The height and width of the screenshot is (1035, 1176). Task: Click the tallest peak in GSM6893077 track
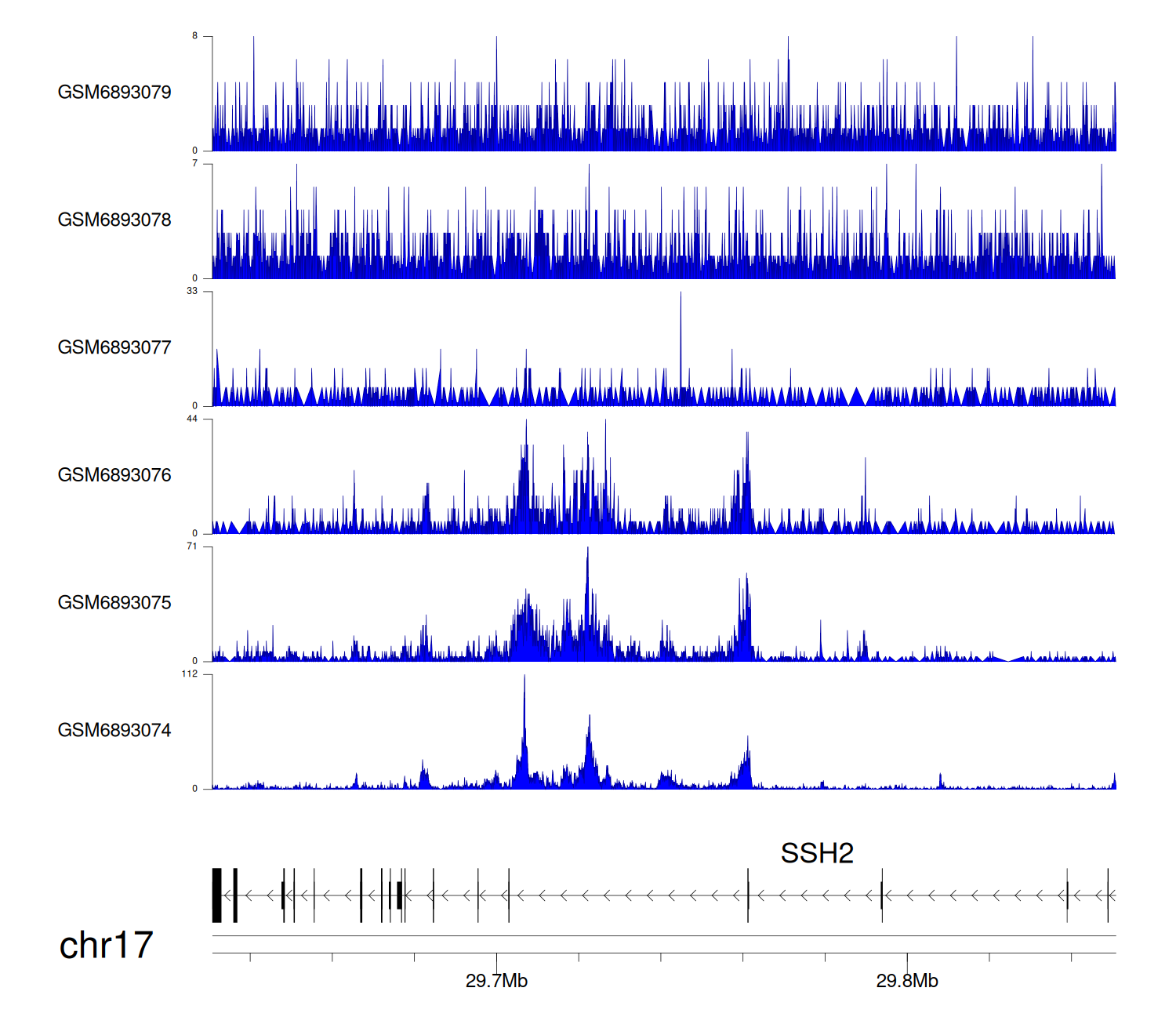[x=681, y=298]
